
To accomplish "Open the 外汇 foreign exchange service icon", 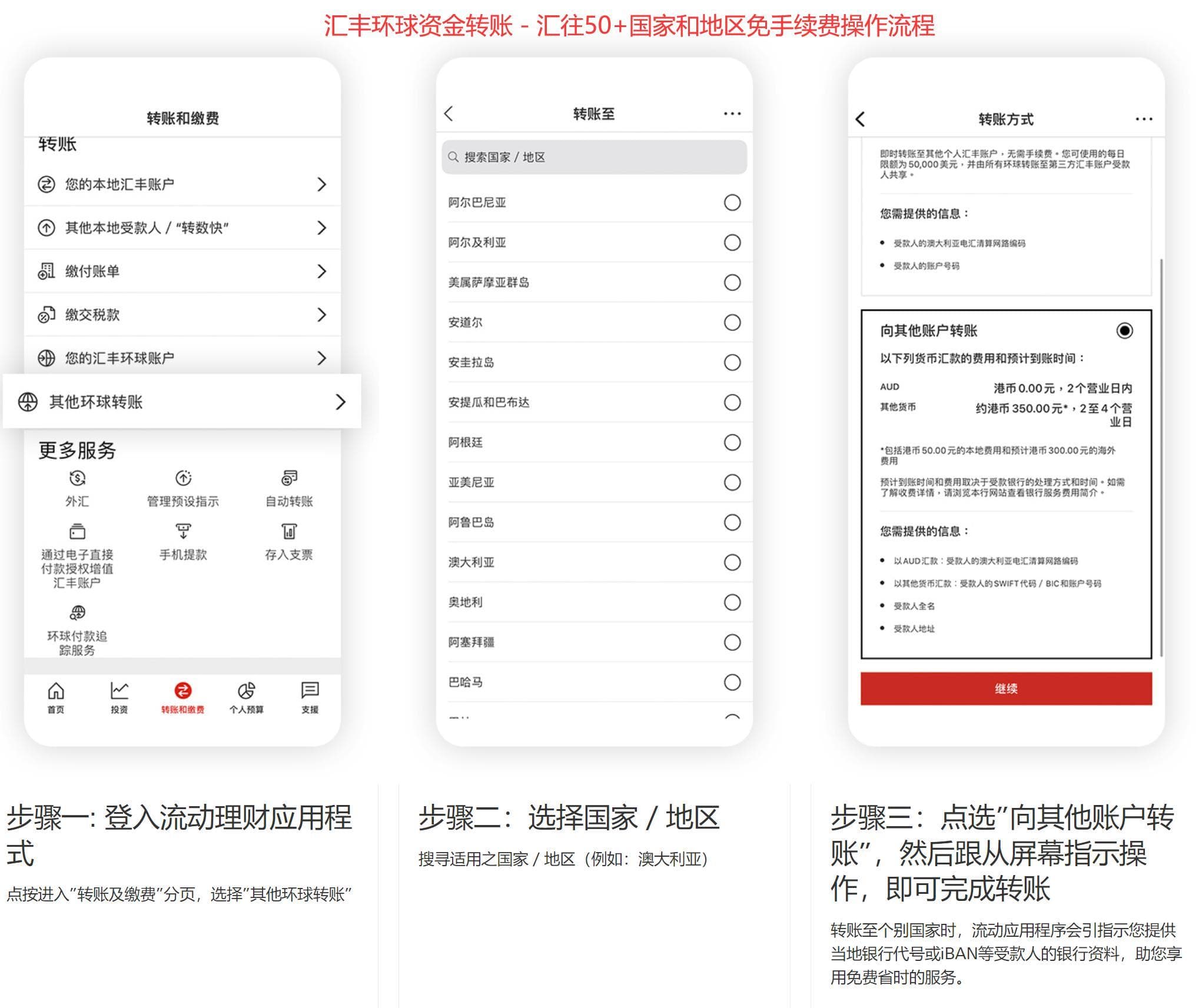I will pyautogui.click(x=77, y=478).
